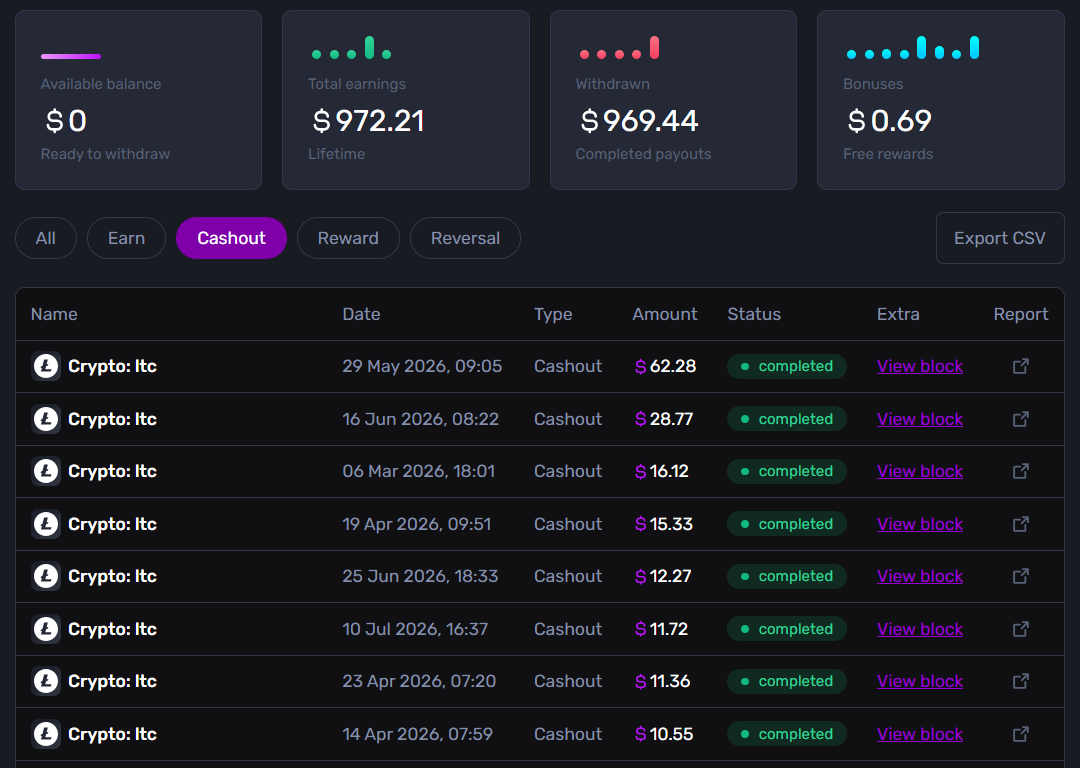Click Litecoin icon in 10 Jul 2026 row
The height and width of the screenshot is (768, 1080).
(46, 629)
